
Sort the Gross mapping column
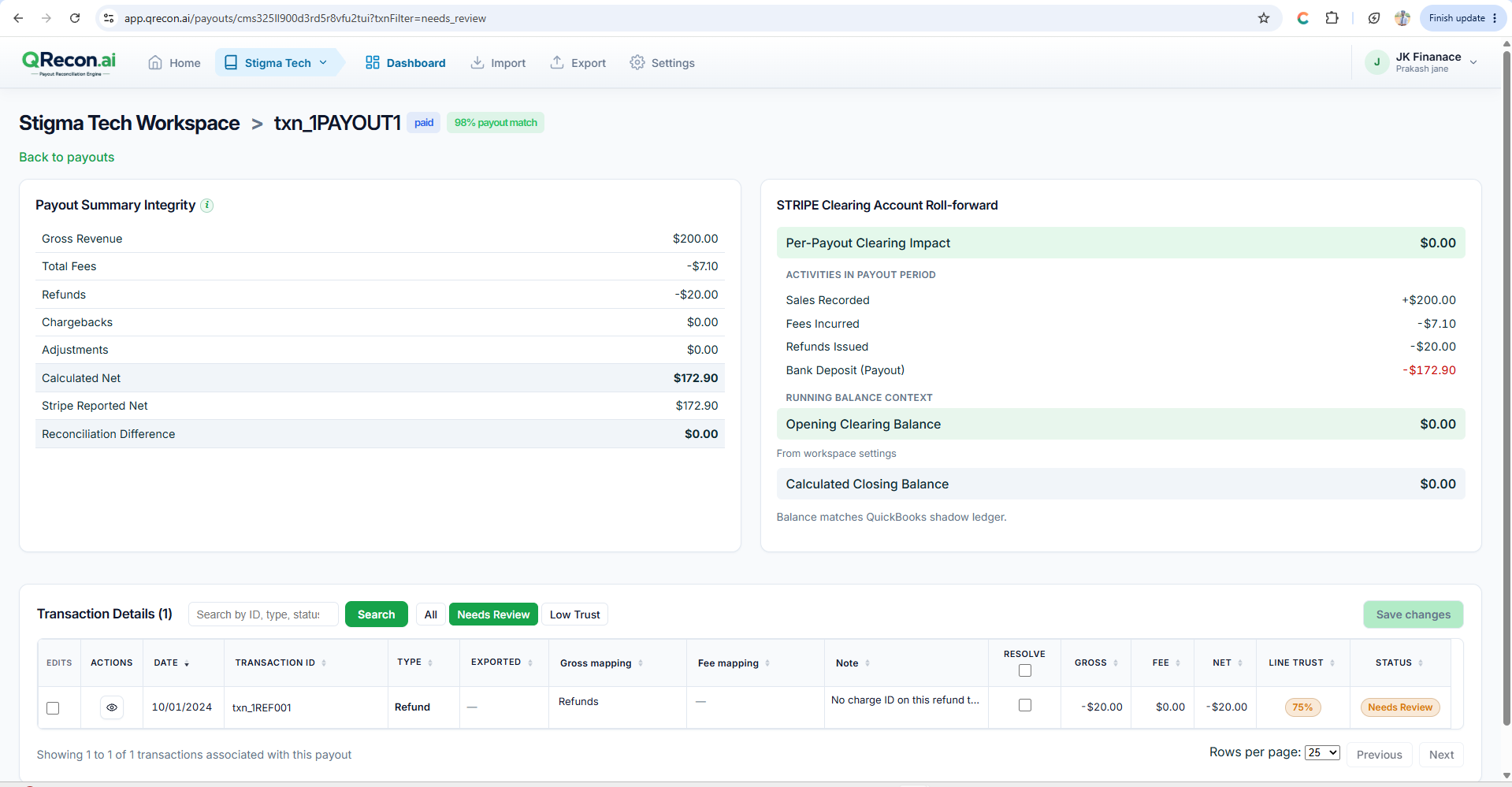[x=641, y=663]
